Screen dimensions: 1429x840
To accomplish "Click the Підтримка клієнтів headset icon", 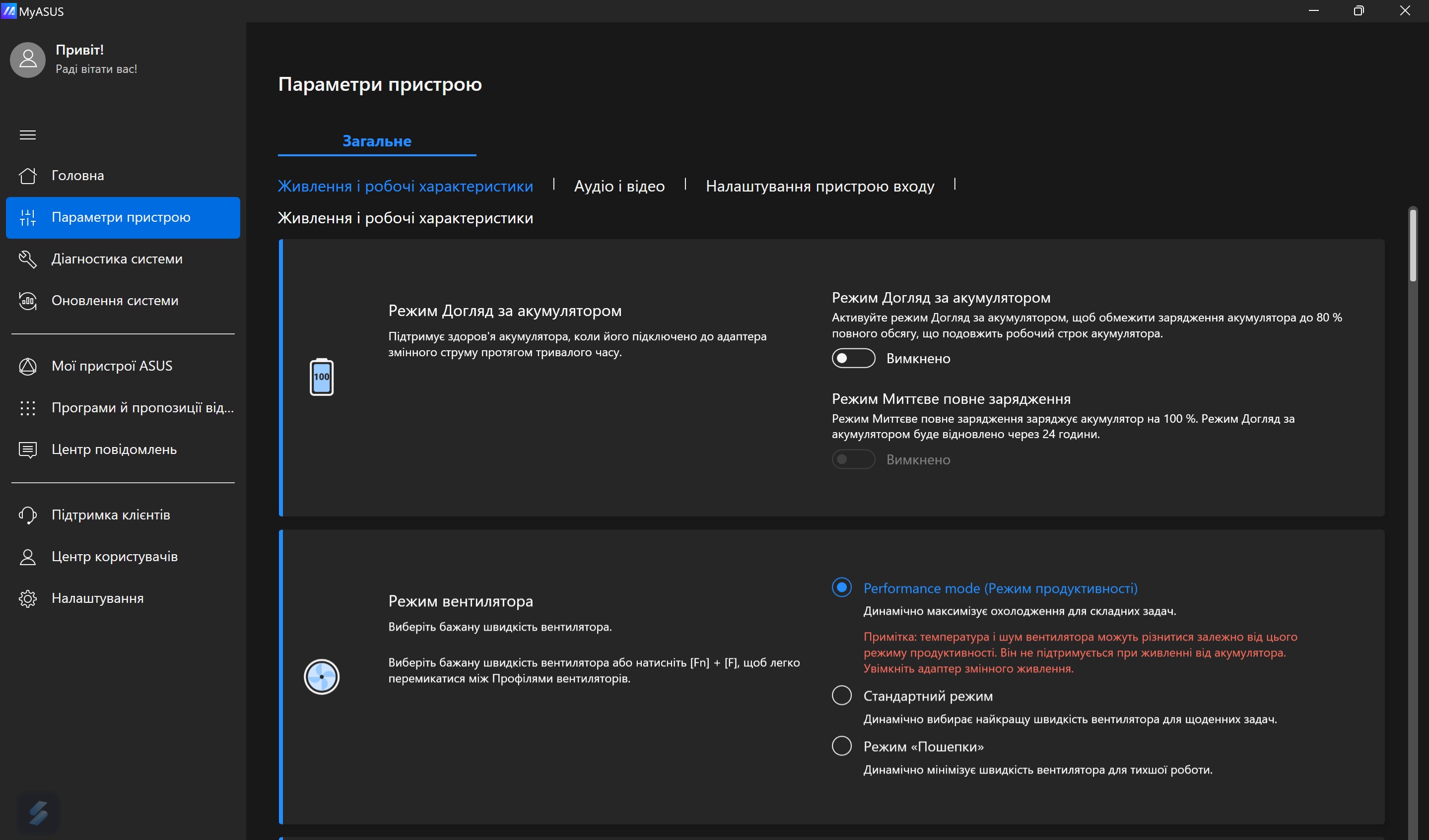I will tap(27, 515).
